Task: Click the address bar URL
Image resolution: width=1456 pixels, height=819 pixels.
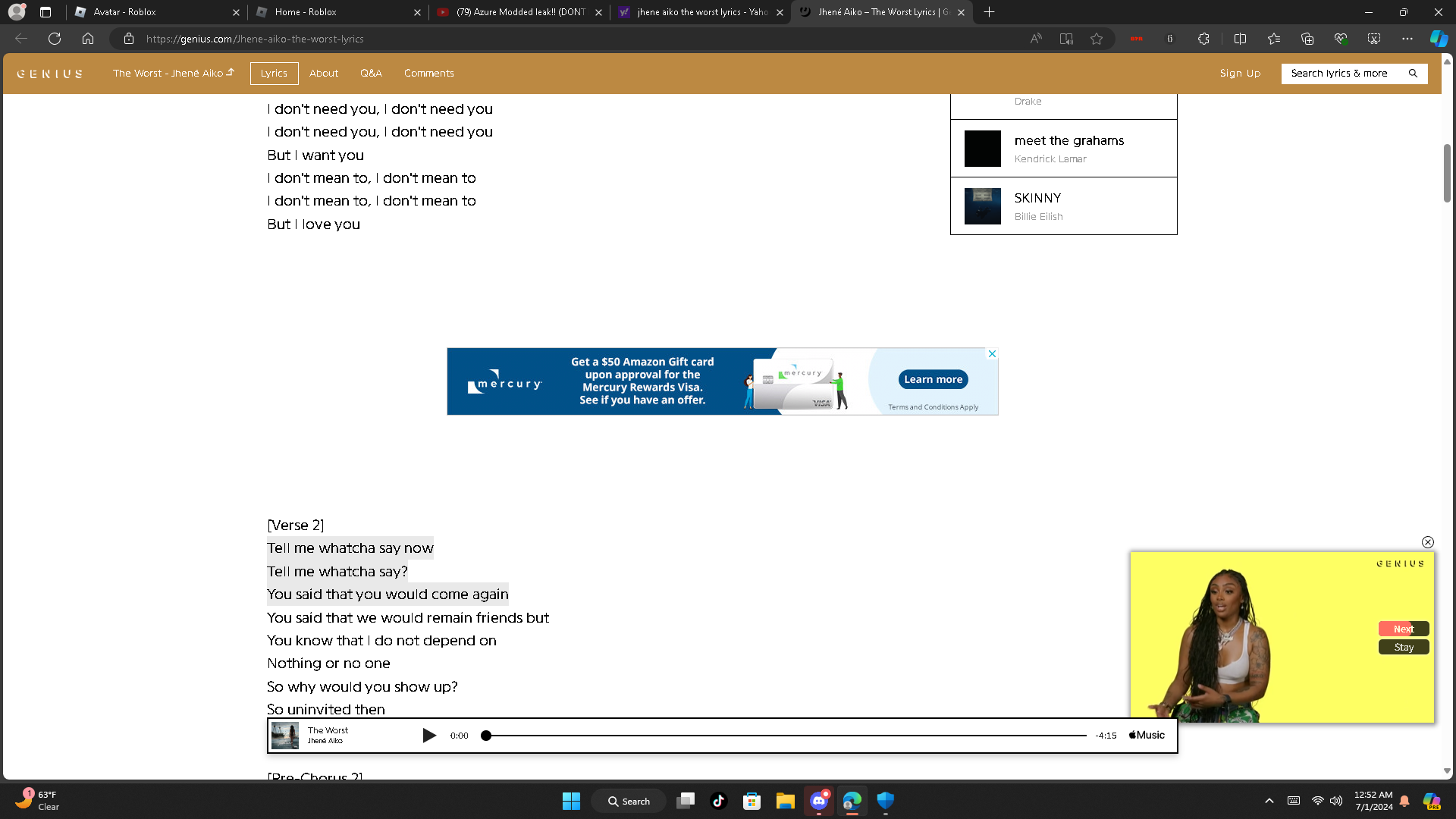Action: point(255,39)
